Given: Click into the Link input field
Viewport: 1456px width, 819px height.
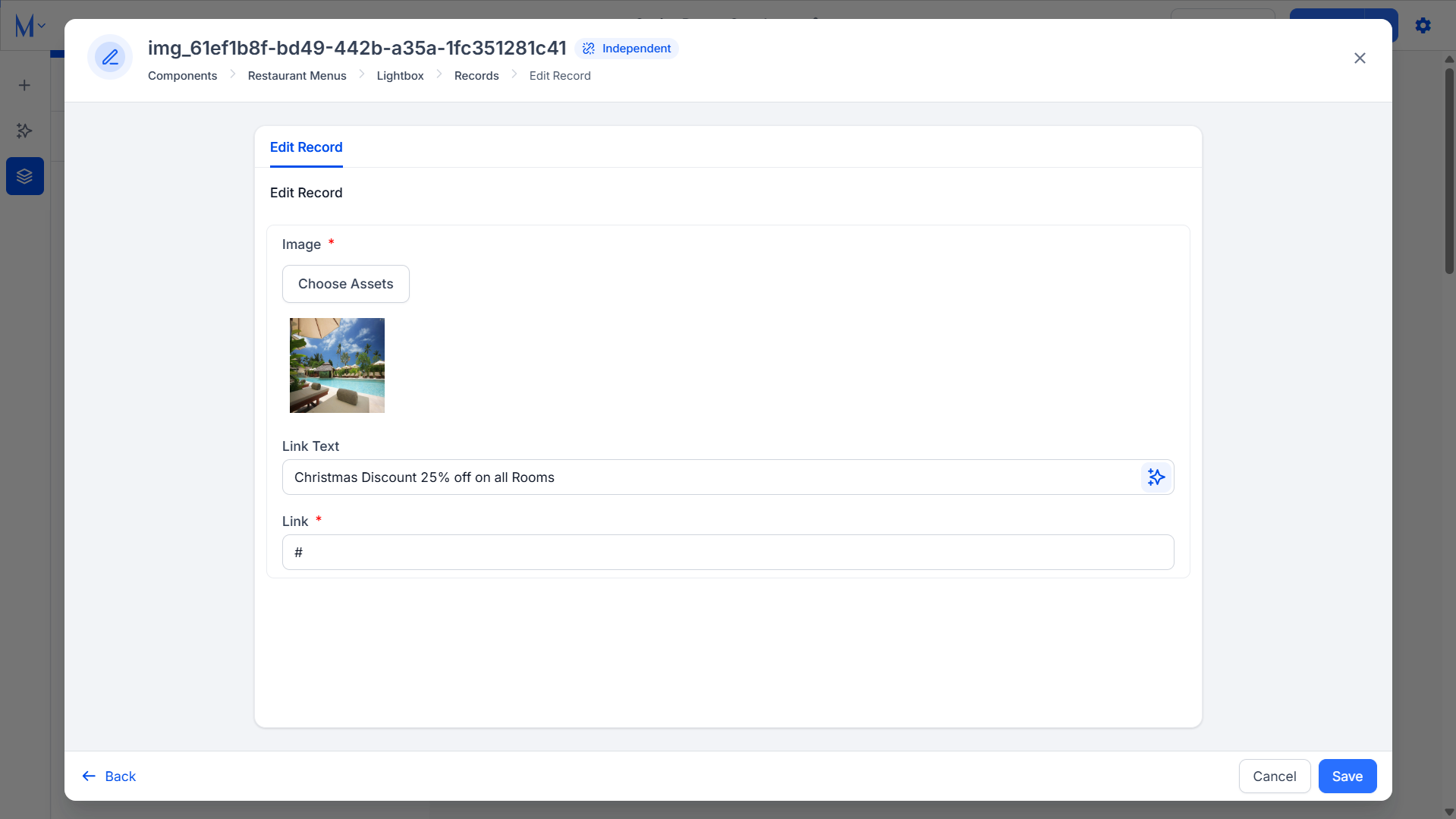Looking at the screenshot, I should (x=728, y=553).
